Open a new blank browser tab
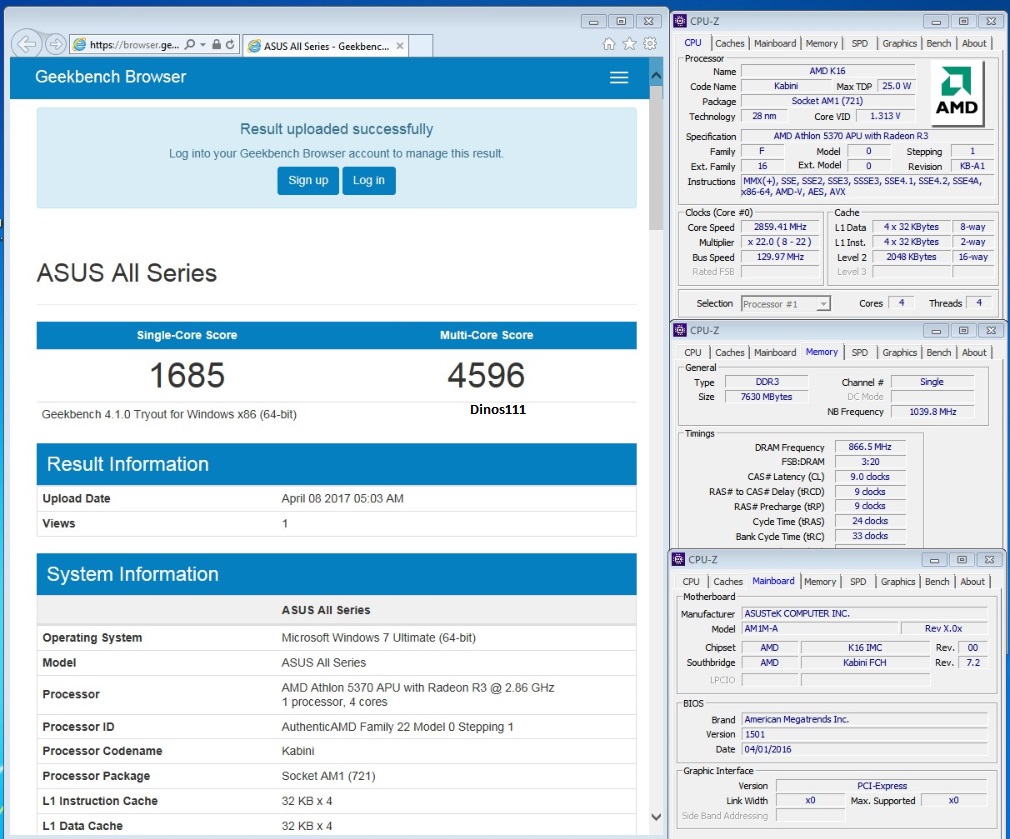1010x839 pixels. (421, 46)
